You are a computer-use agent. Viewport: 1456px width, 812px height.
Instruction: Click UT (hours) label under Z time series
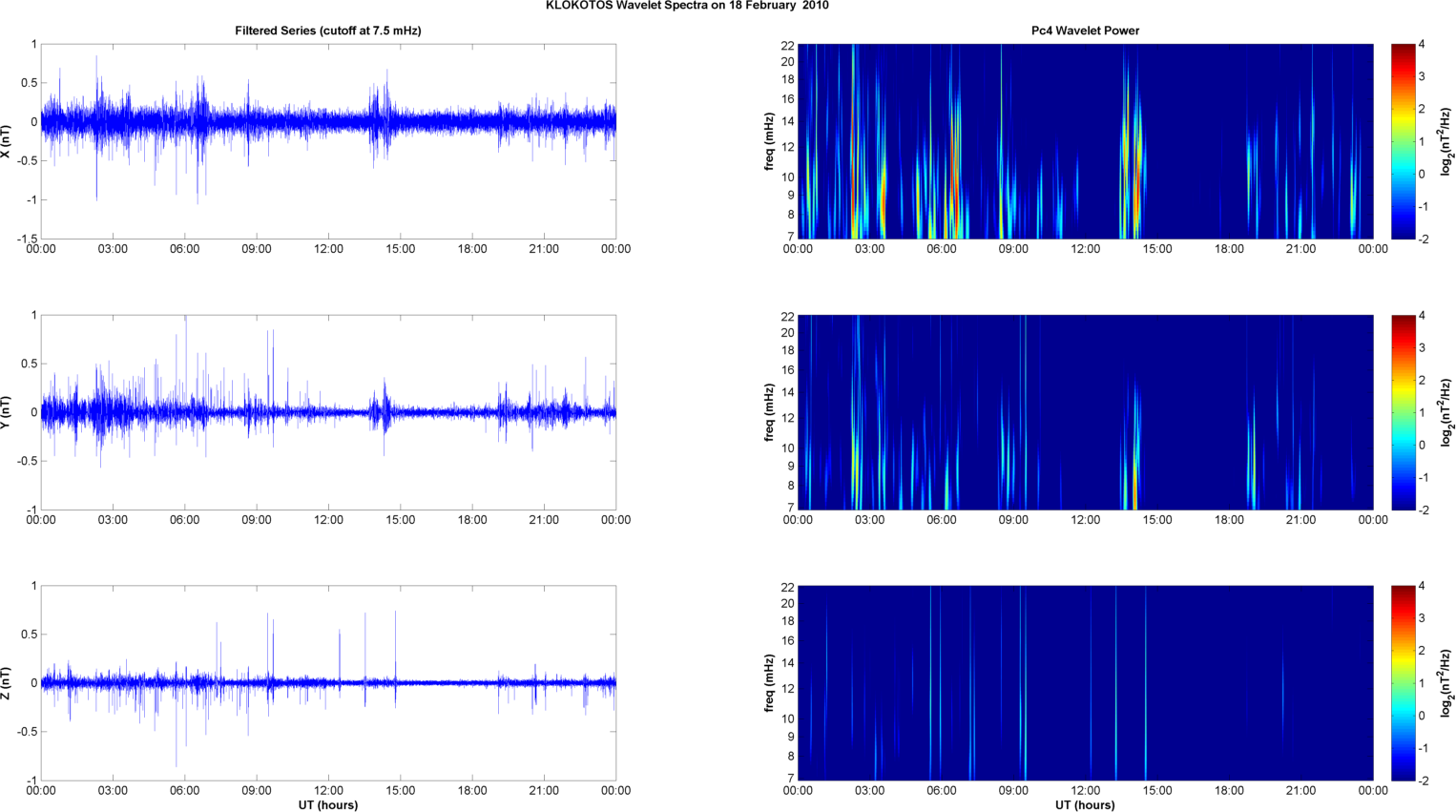coord(327,805)
